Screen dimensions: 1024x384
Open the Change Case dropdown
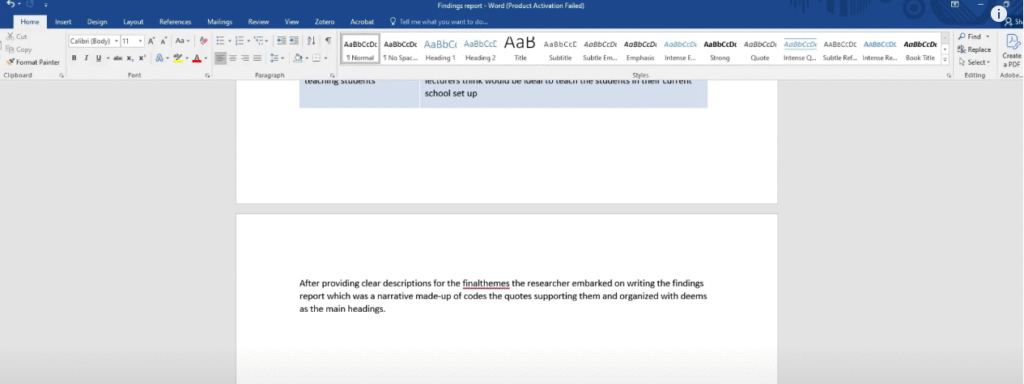(x=183, y=40)
